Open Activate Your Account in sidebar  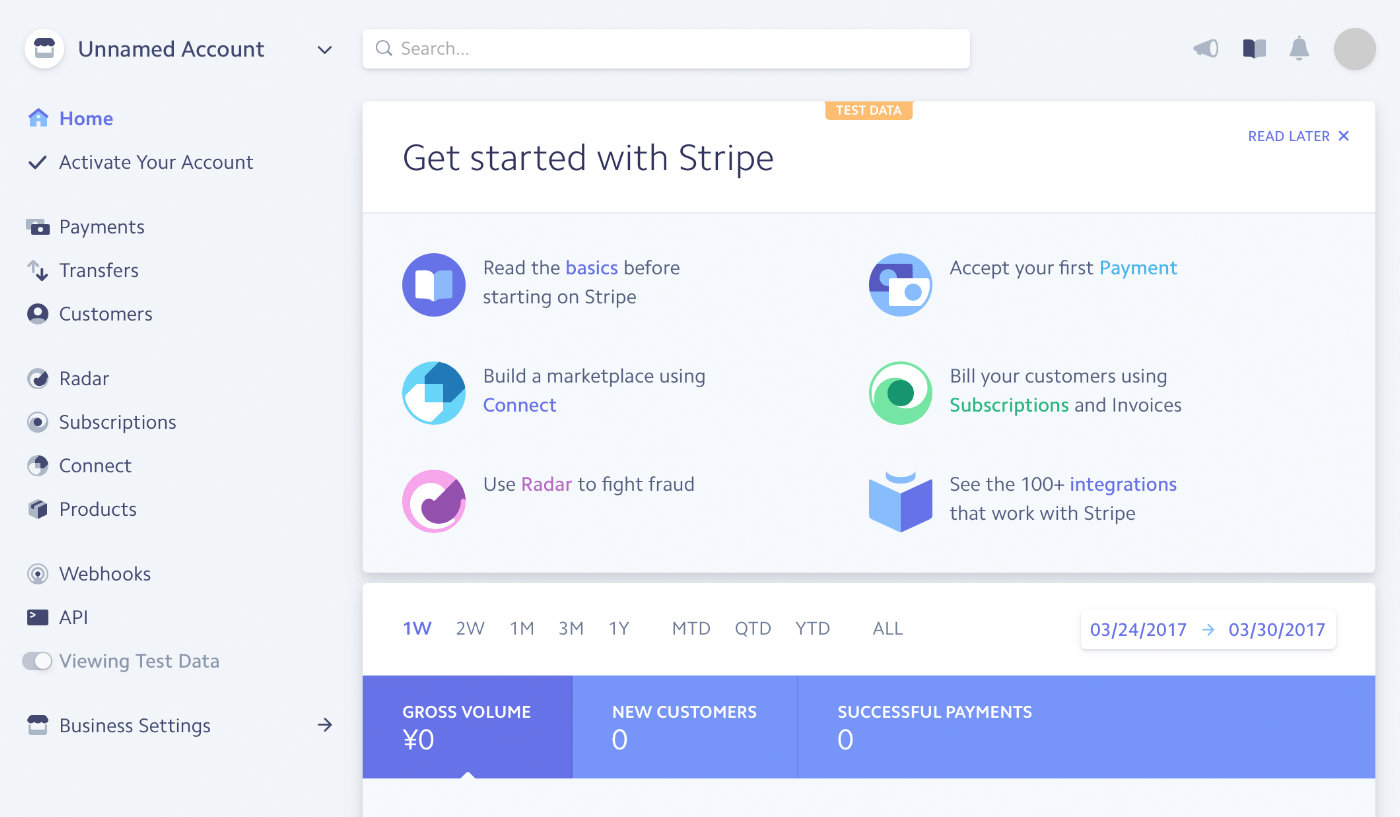pos(156,162)
